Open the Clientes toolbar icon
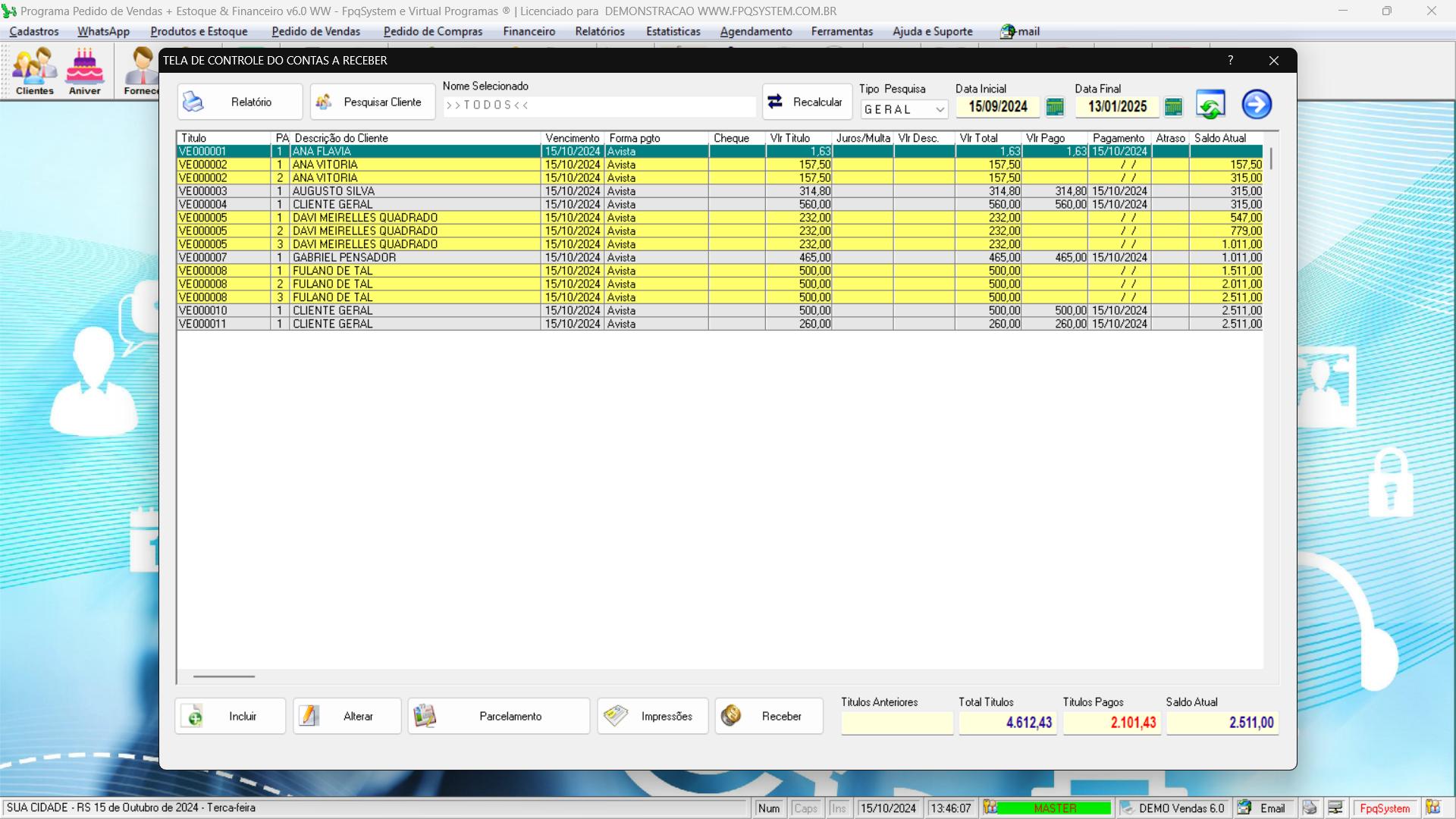Viewport: 1456px width, 819px height. [35, 71]
